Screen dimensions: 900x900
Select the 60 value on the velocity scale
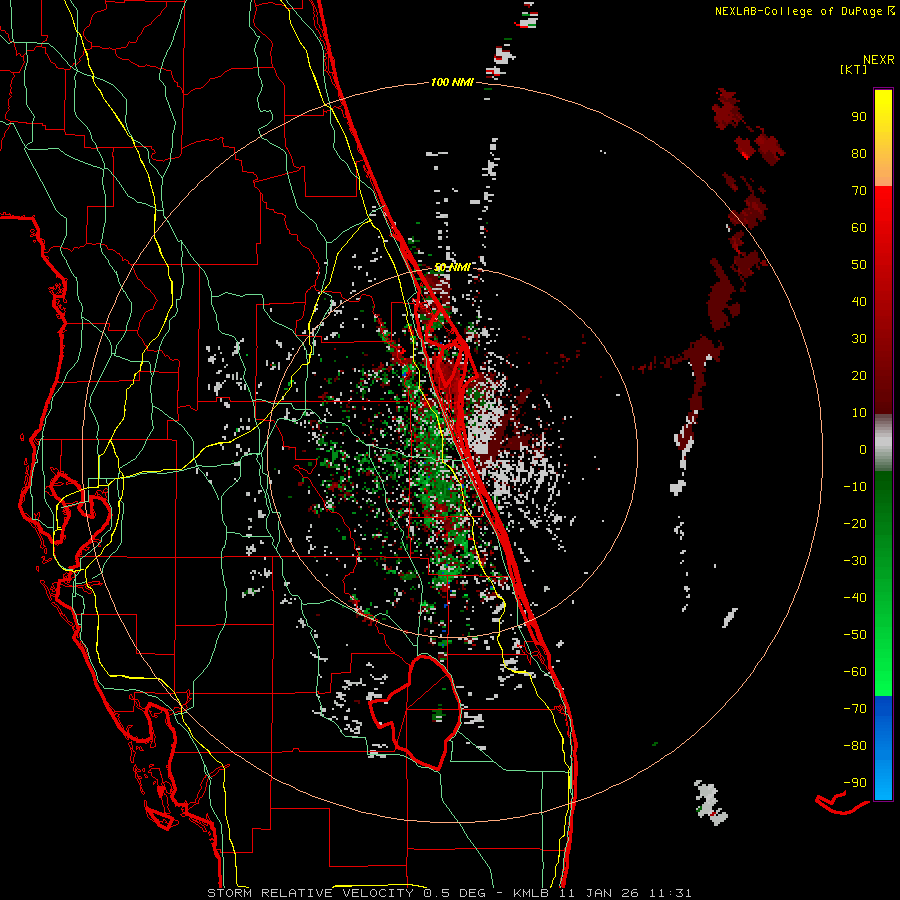click(859, 227)
